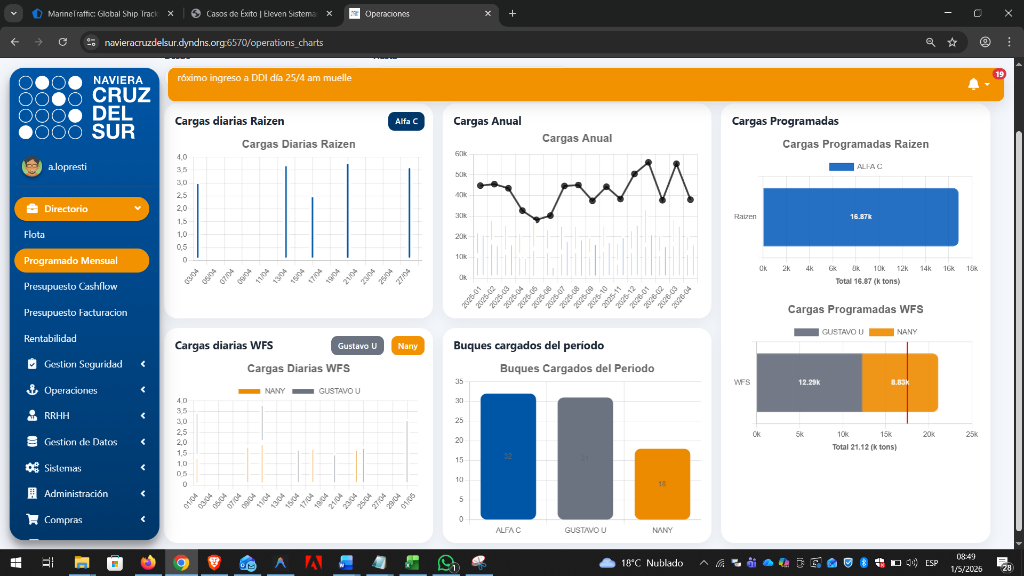The width and height of the screenshot is (1024, 576).
Task: Expand Administración submenu chevron
Action: tap(142, 493)
